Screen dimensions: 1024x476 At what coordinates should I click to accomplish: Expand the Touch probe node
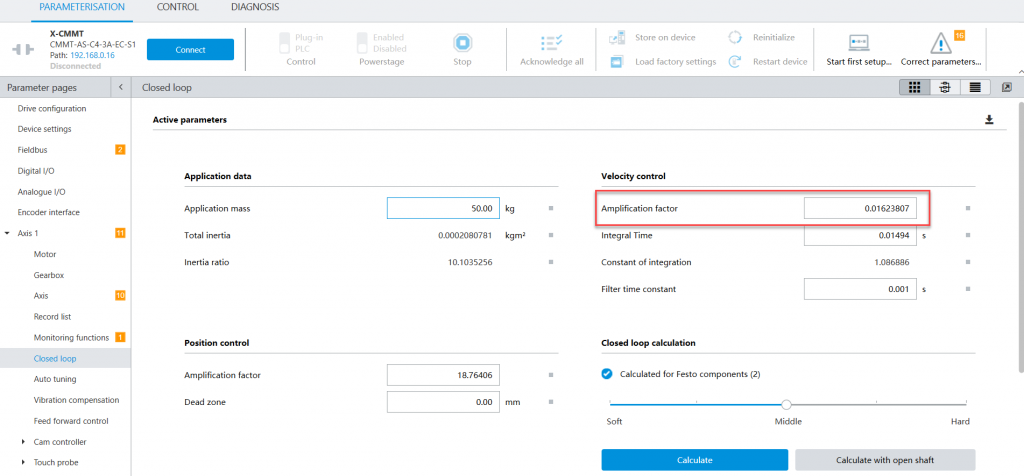tap(23, 462)
